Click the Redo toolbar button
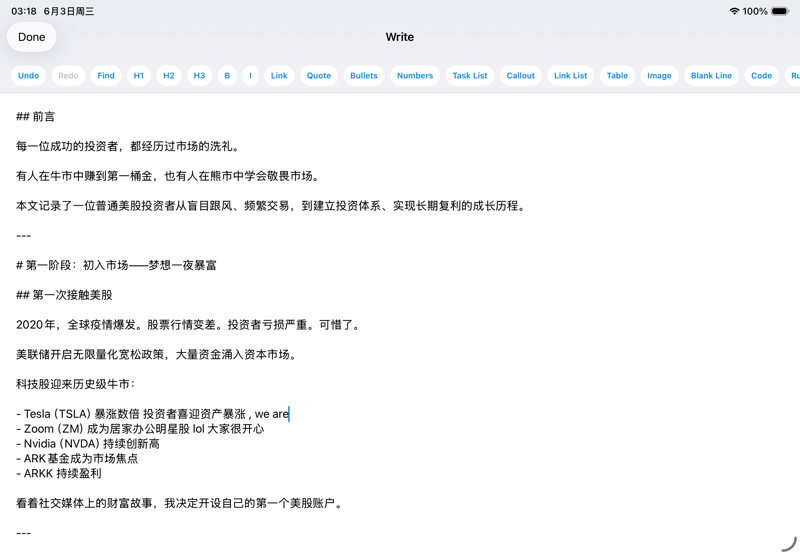This screenshot has width=800, height=555. pyautogui.click(x=68, y=75)
